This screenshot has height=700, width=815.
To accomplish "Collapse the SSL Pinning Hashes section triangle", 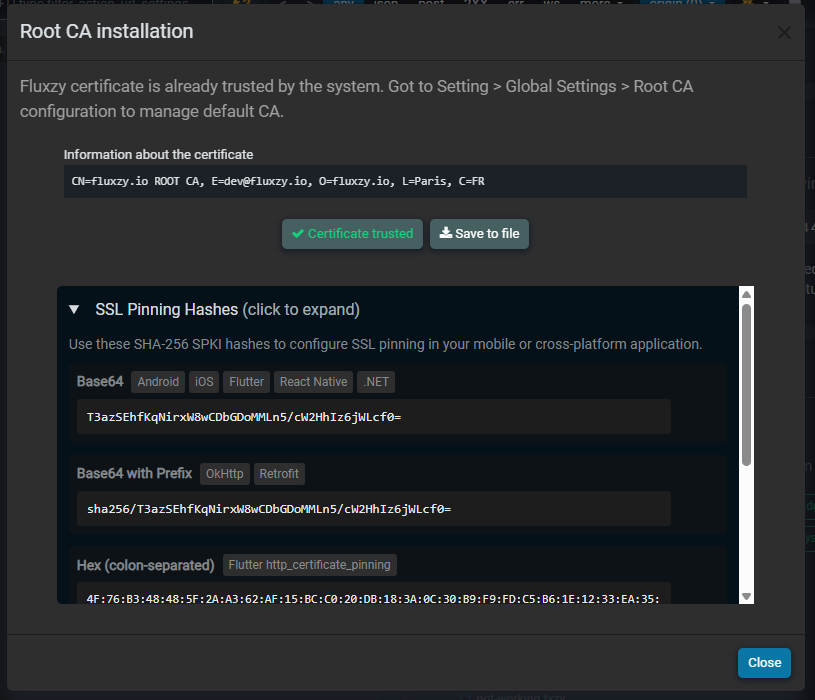I will [x=74, y=310].
